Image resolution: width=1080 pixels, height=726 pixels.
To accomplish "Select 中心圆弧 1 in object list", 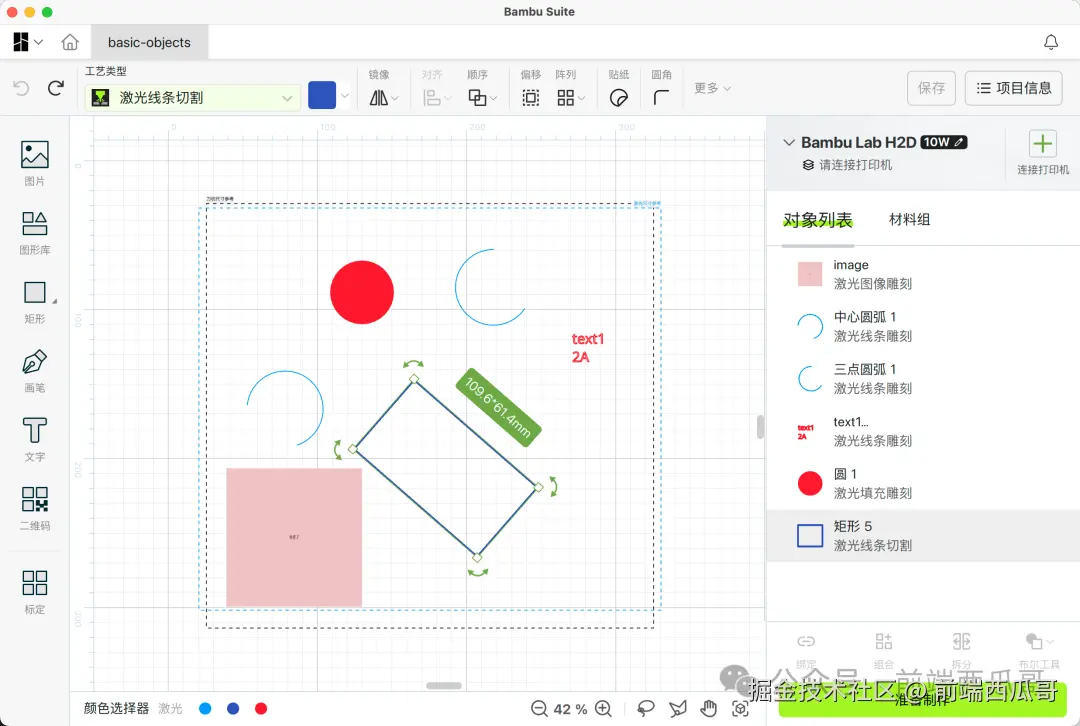I will 923,326.
